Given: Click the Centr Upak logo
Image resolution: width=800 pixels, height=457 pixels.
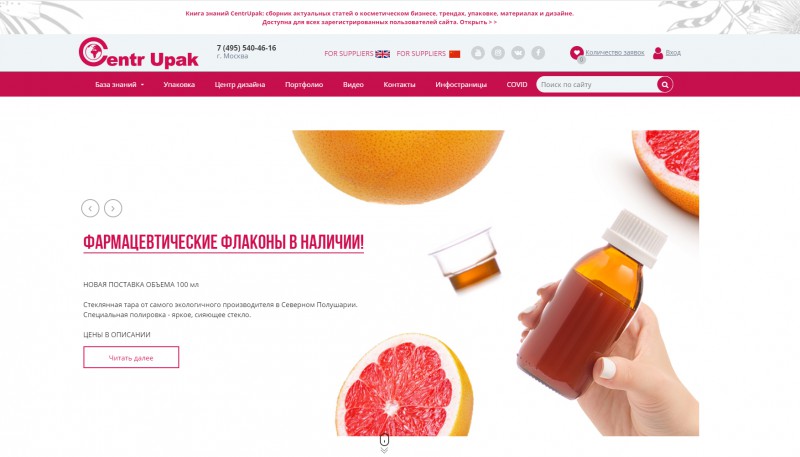Looking at the screenshot, I should [x=139, y=53].
